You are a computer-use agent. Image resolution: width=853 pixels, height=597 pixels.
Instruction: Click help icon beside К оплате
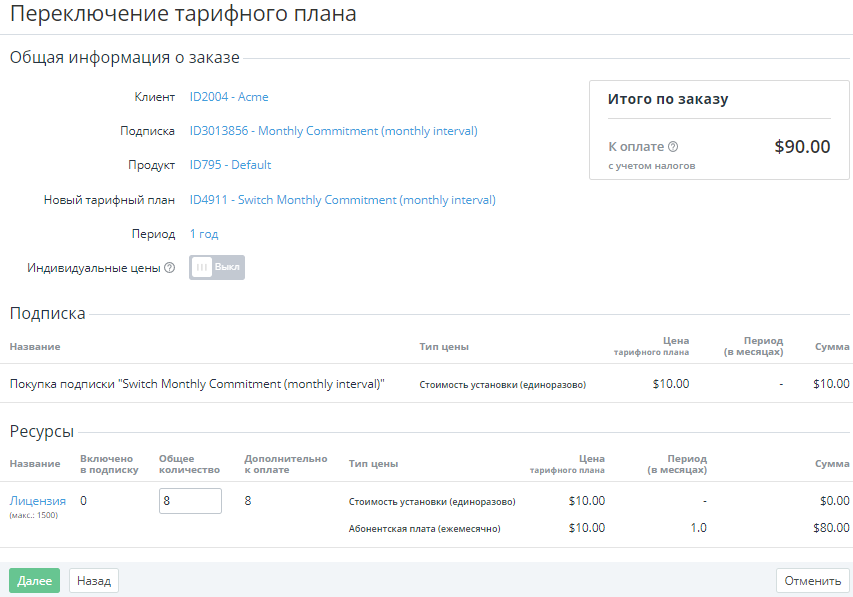click(673, 146)
